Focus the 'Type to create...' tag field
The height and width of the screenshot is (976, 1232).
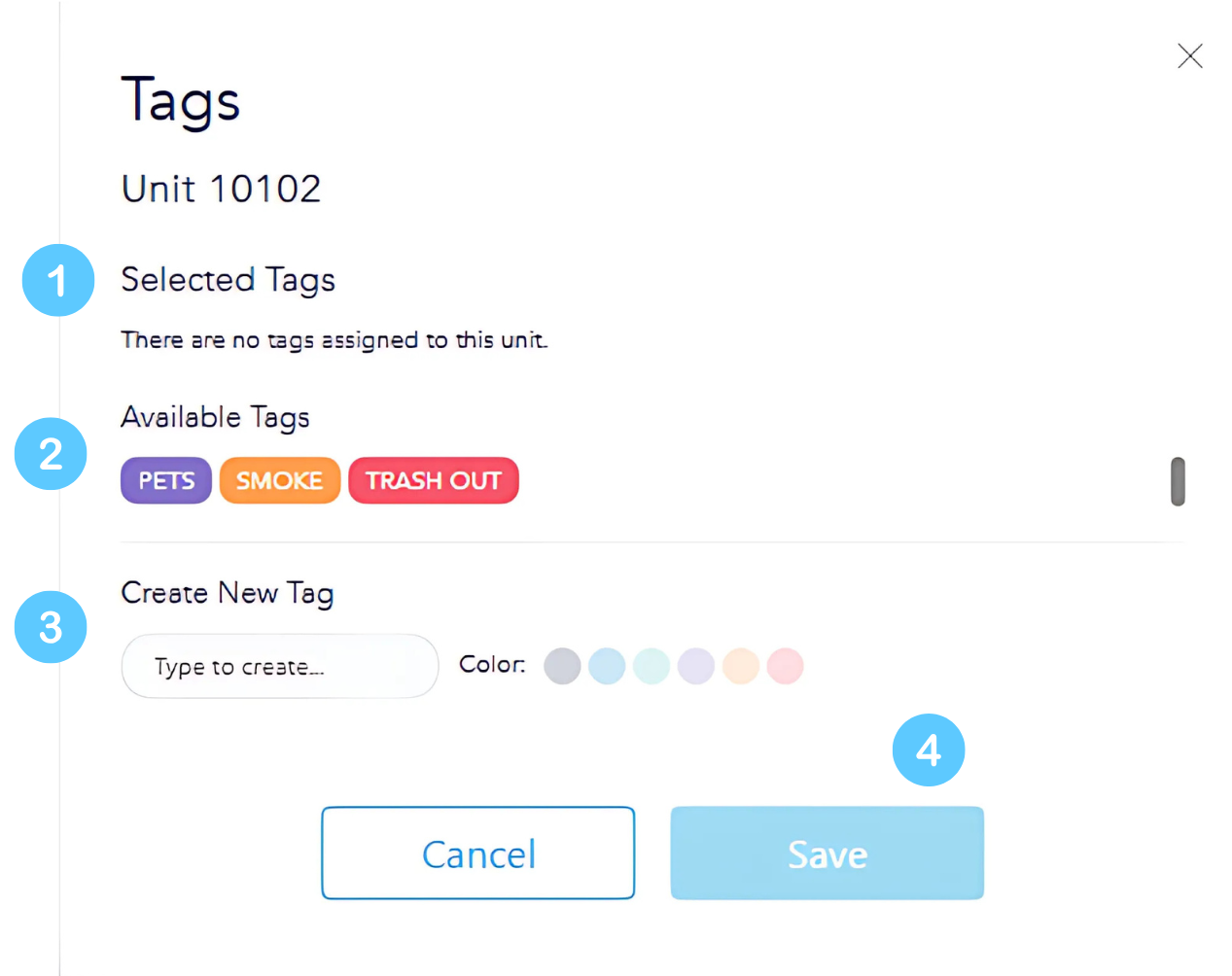tap(280, 667)
